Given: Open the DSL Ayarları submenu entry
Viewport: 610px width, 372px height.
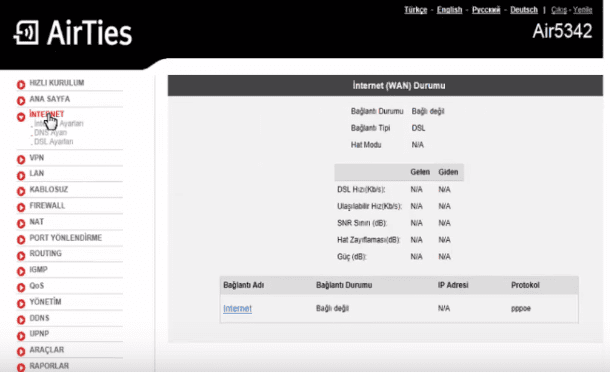Looking at the screenshot, I should 54,142.
